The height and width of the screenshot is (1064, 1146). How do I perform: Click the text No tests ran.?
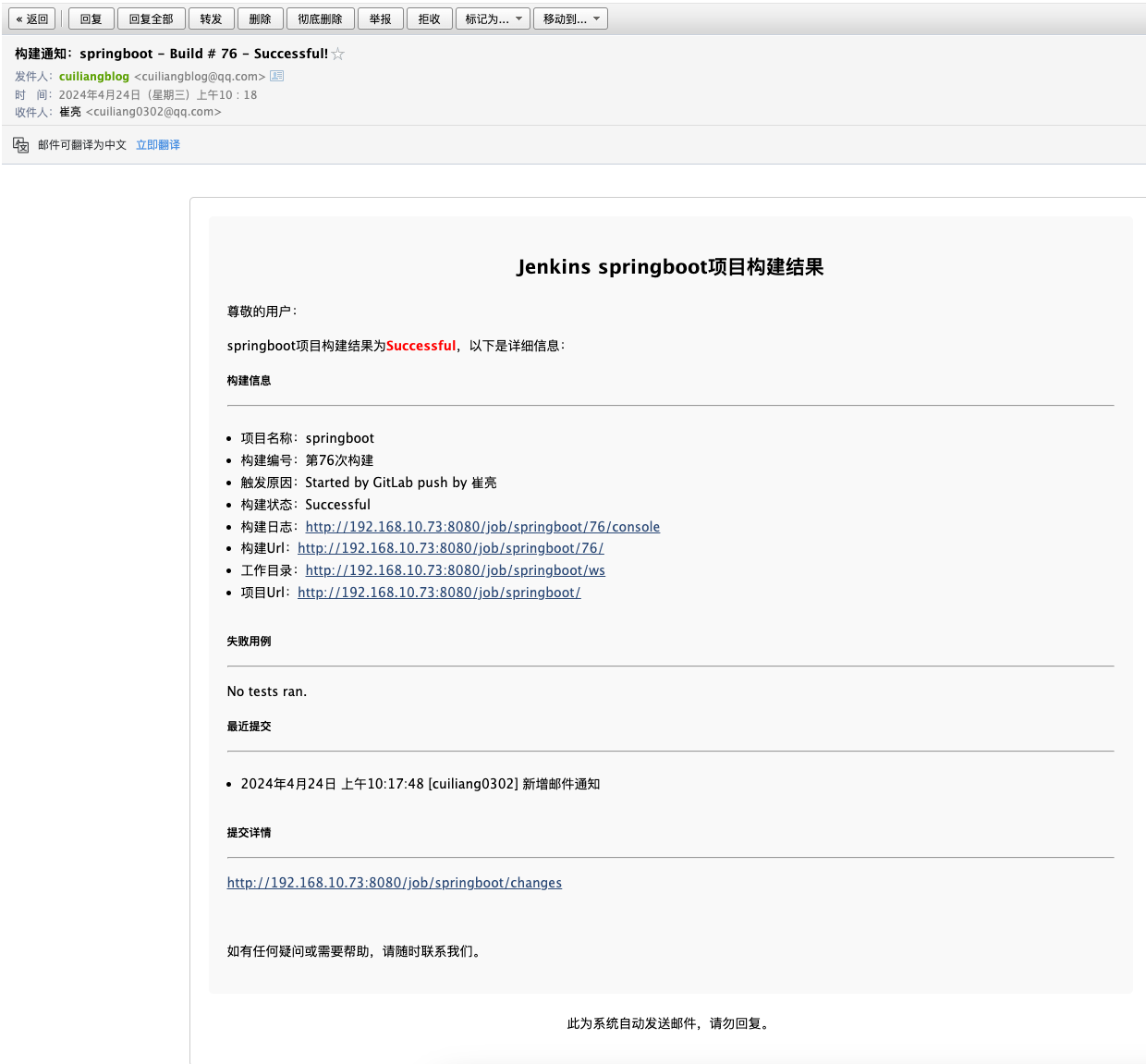[267, 691]
